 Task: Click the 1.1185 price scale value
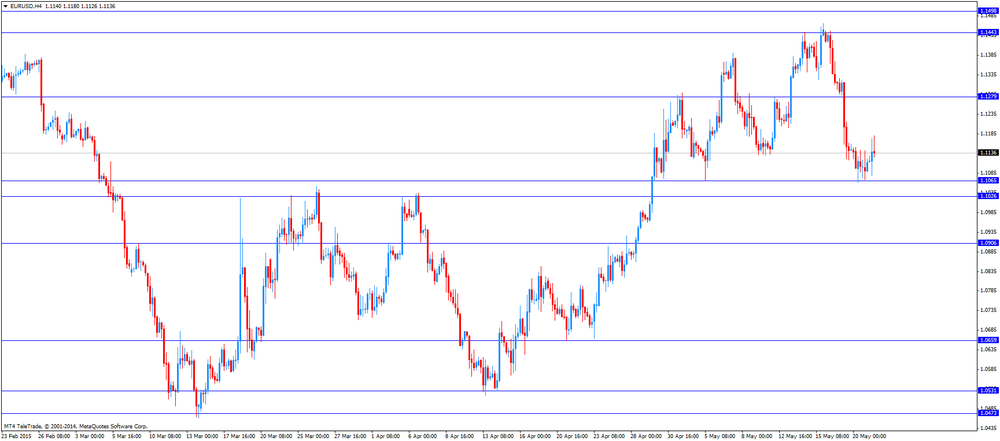click(989, 133)
